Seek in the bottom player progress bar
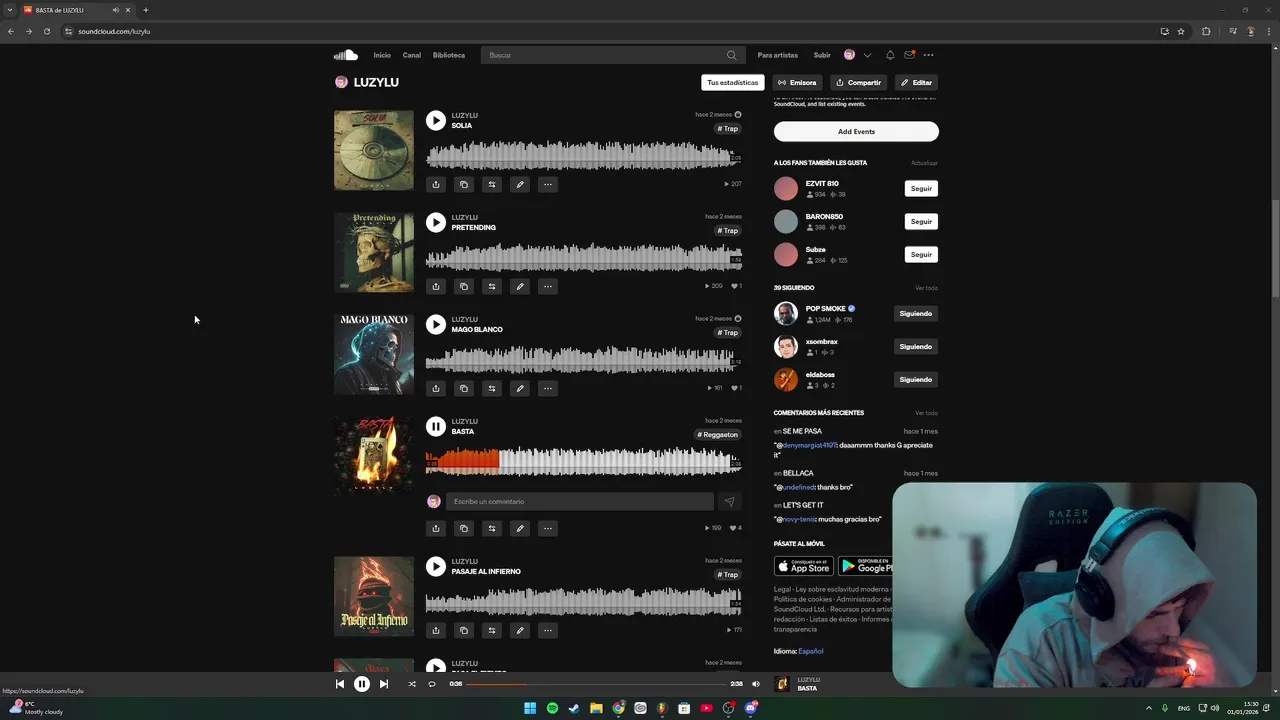The height and width of the screenshot is (720, 1280). [596, 684]
